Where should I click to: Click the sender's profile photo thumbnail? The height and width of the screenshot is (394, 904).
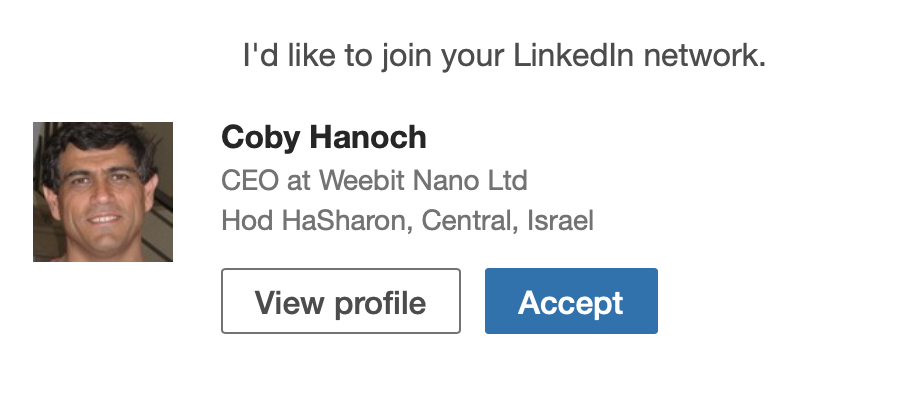[x=103, y=192]
